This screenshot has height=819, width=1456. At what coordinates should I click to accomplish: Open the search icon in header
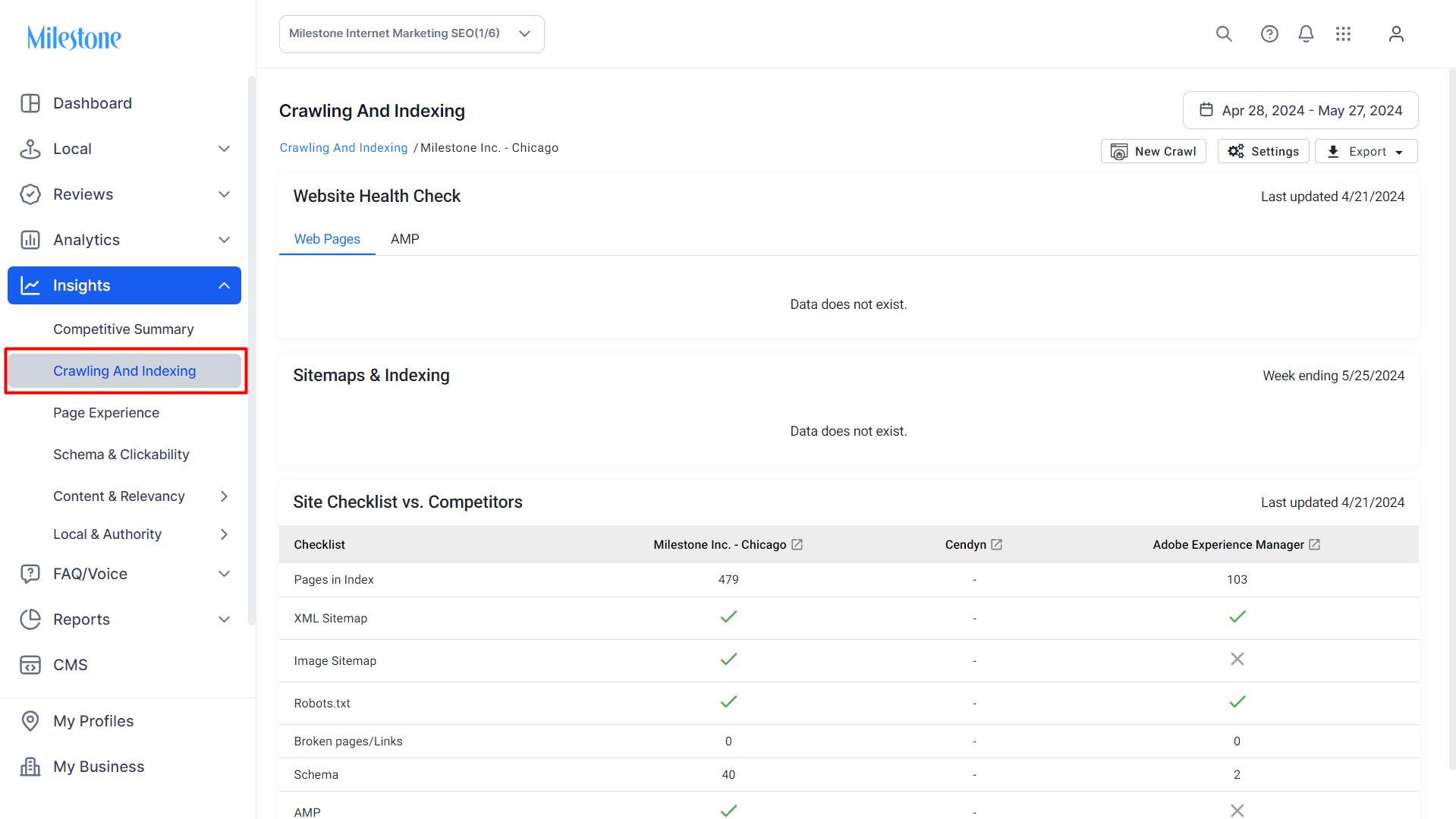[x=1224, y=34]
